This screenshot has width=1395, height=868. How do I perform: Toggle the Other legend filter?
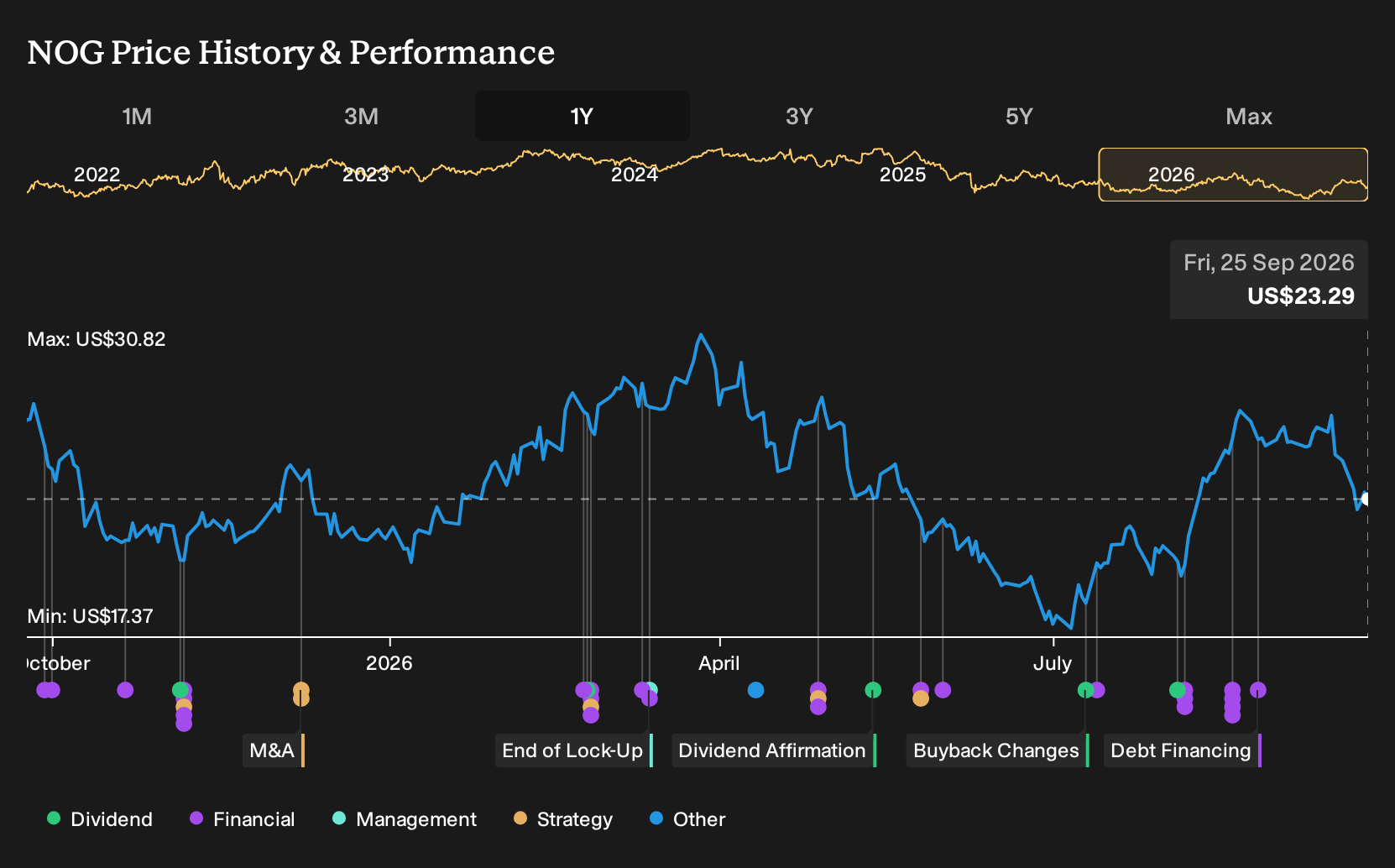tap(687, 819)
